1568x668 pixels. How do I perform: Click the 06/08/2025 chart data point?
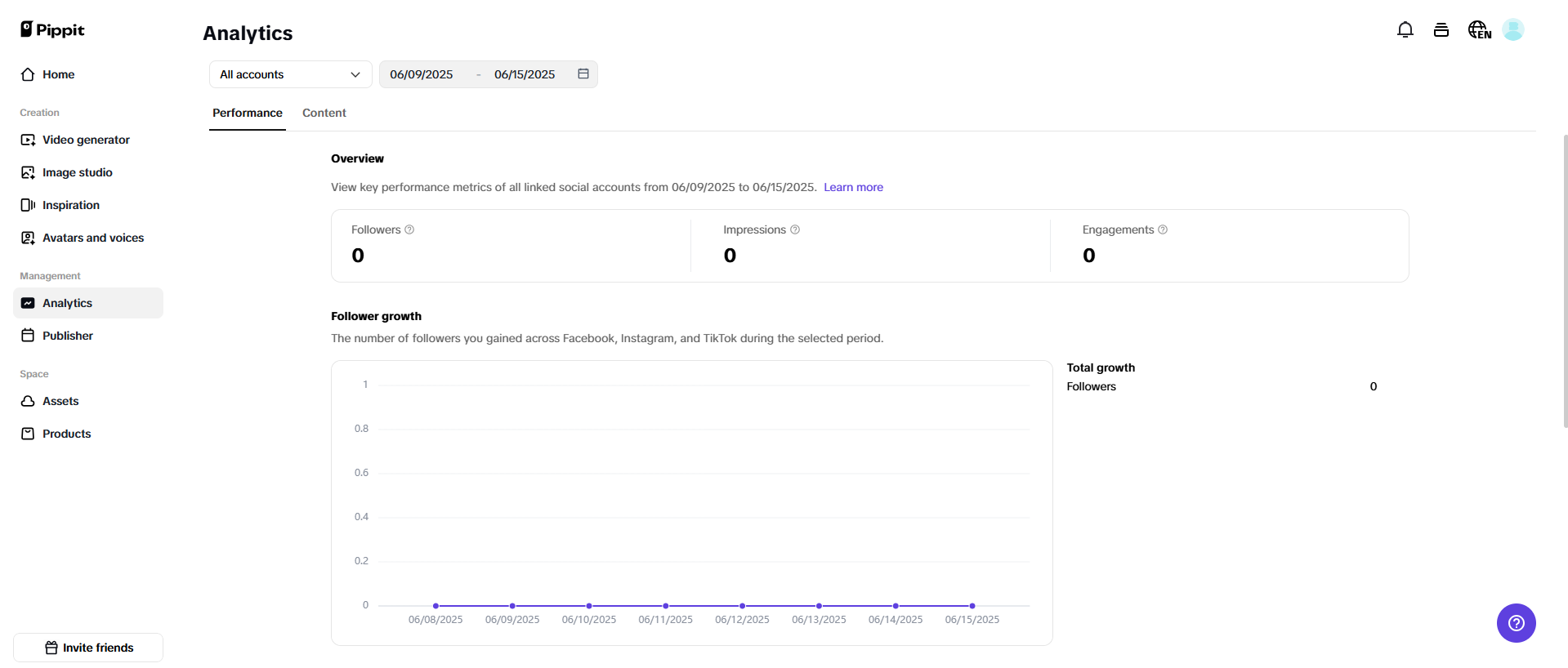click(436, 606)
